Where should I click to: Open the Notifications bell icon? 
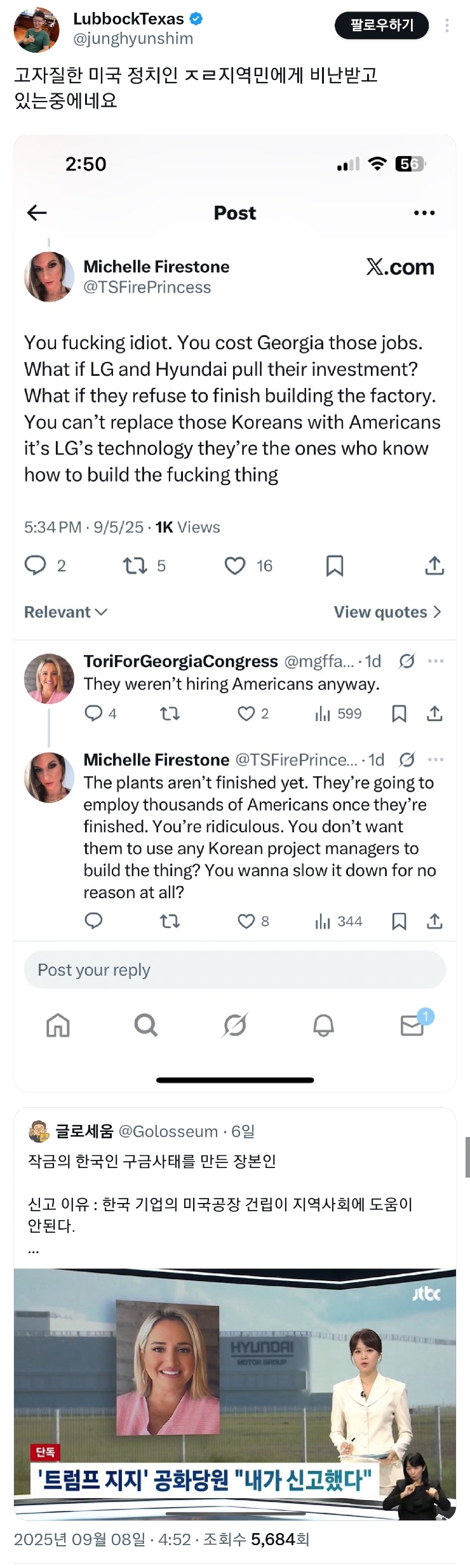(x=323, y=1025)
